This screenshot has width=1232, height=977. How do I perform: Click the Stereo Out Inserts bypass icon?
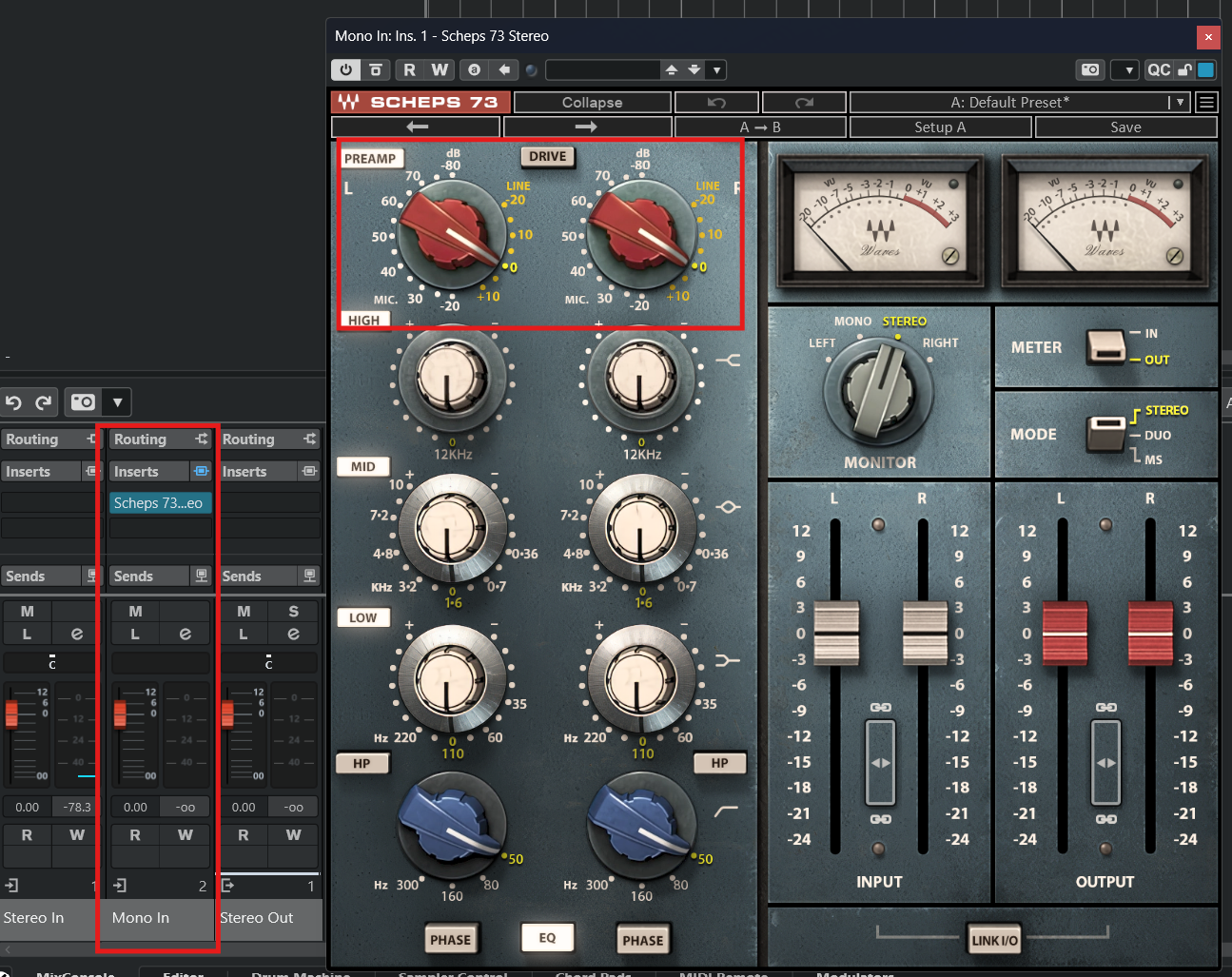coord(310,471)
